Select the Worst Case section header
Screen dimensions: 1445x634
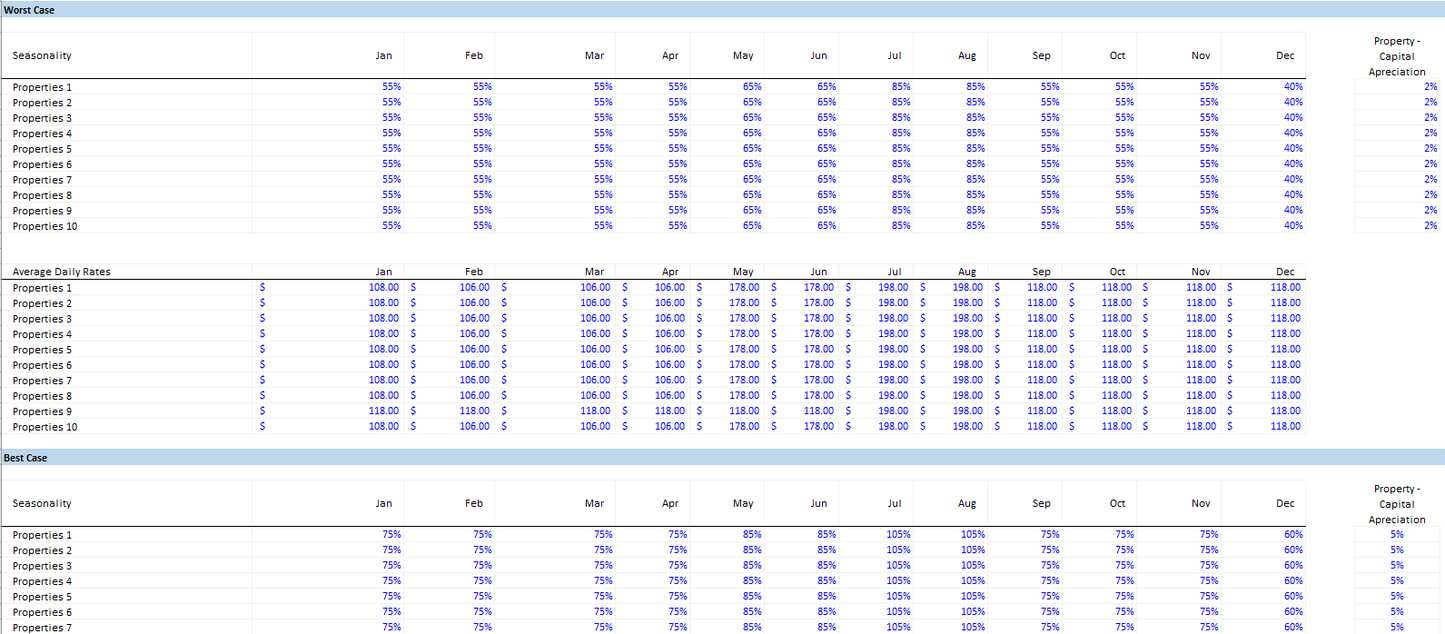click(x=29, y=9)
